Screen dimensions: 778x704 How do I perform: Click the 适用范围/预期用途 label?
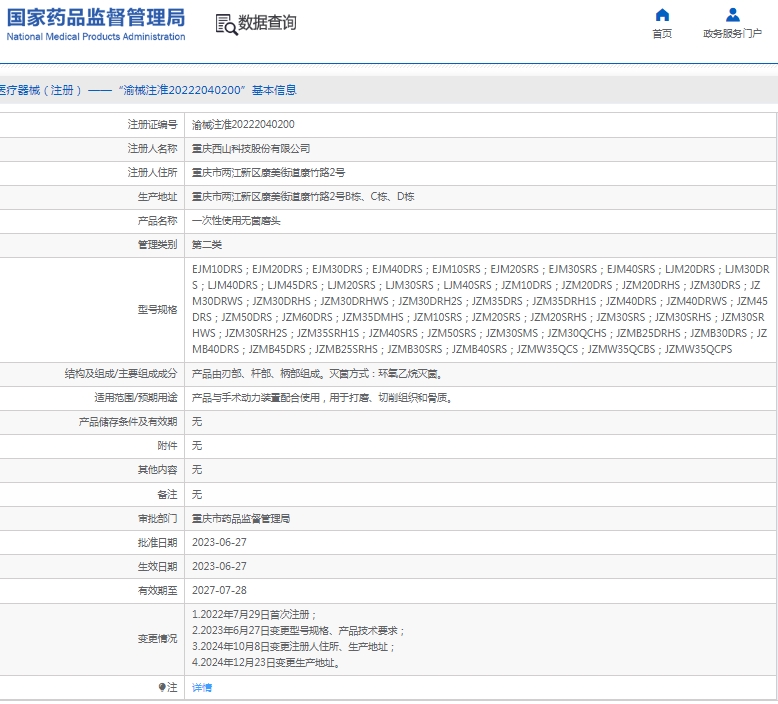pos(135,398)
